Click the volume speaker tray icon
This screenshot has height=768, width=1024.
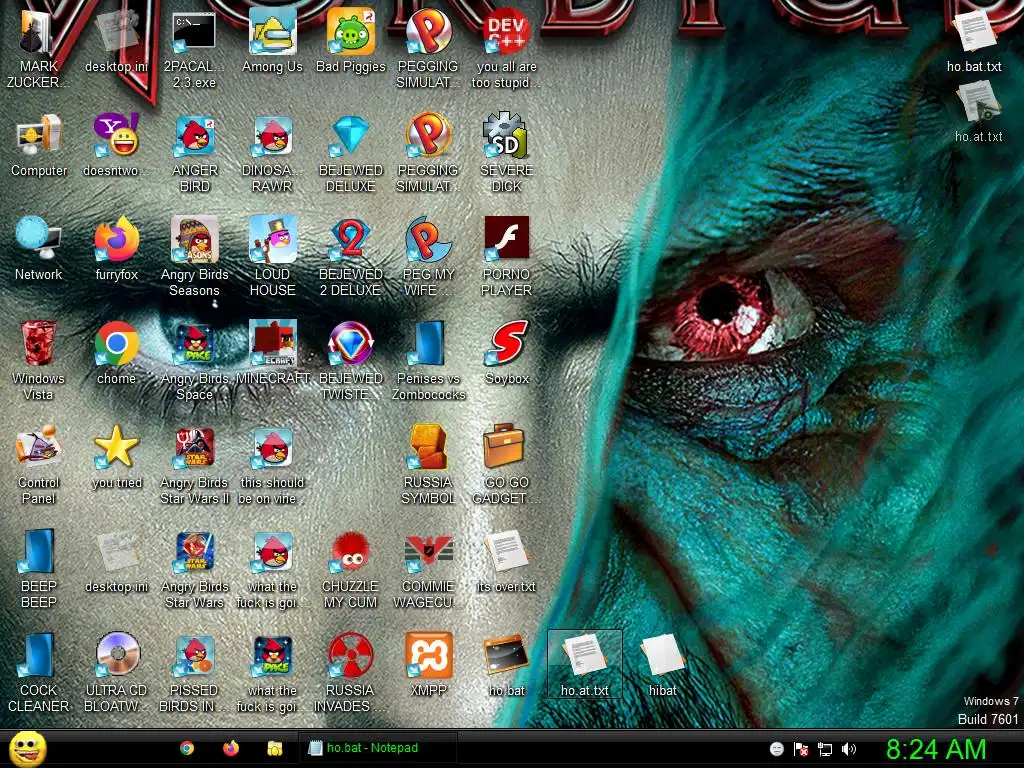click(x=849, y=749)
